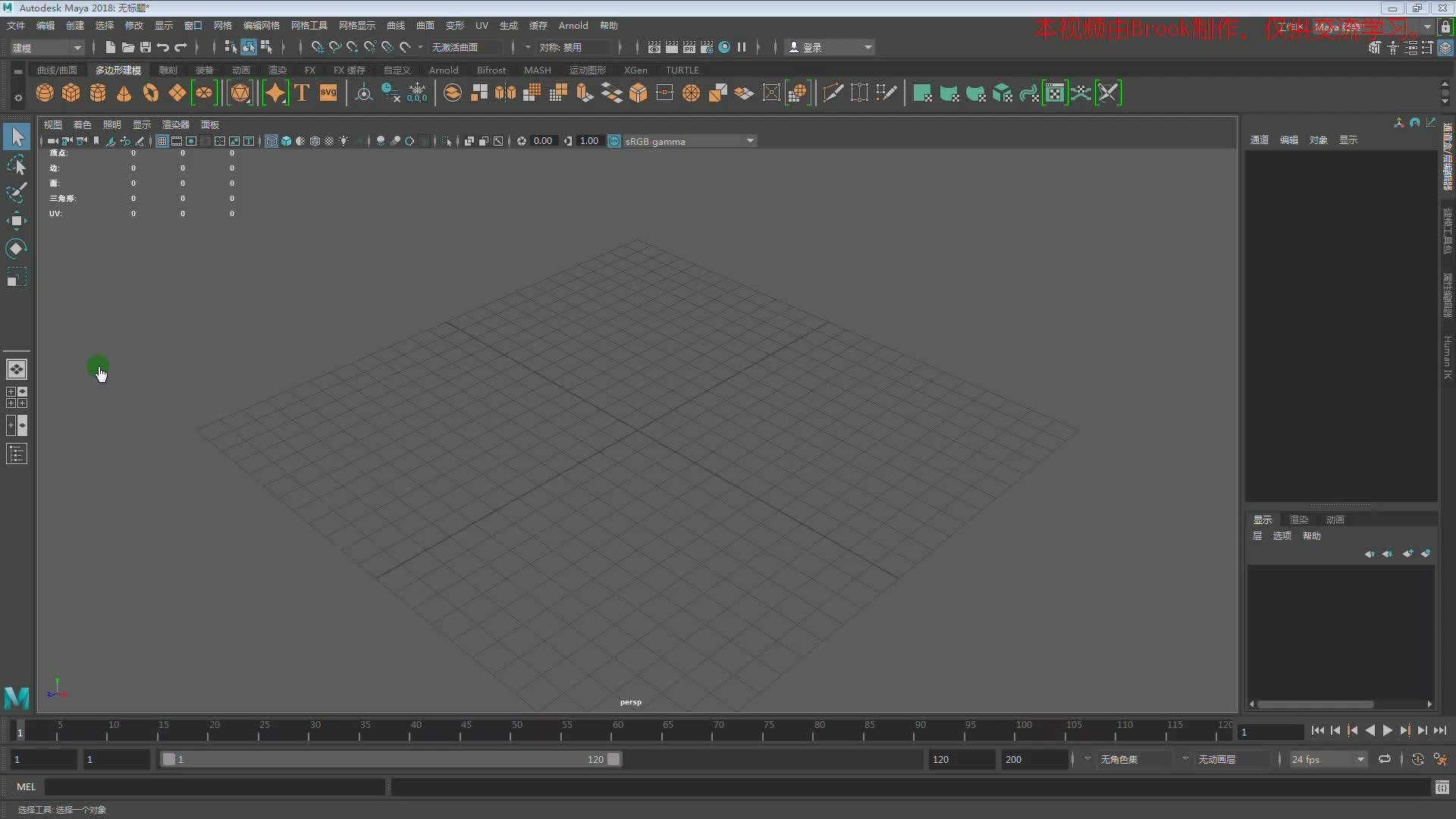This screenshot has height=819, width=1456.
Task: Click the layer editor horizontal scrollbar
Action: (x=1316, y=704)
